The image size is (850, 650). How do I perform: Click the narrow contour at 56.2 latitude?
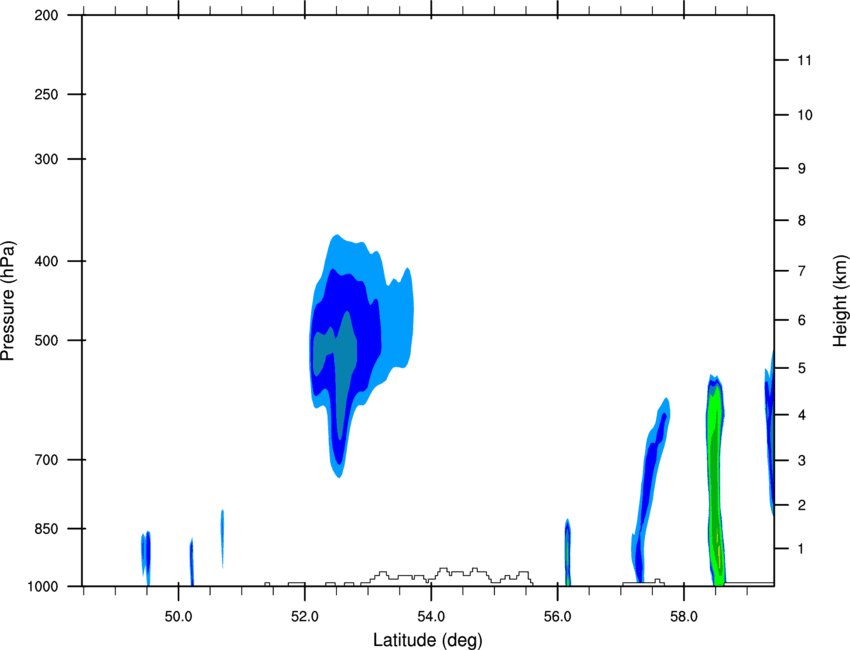click(x=568, y=553)
